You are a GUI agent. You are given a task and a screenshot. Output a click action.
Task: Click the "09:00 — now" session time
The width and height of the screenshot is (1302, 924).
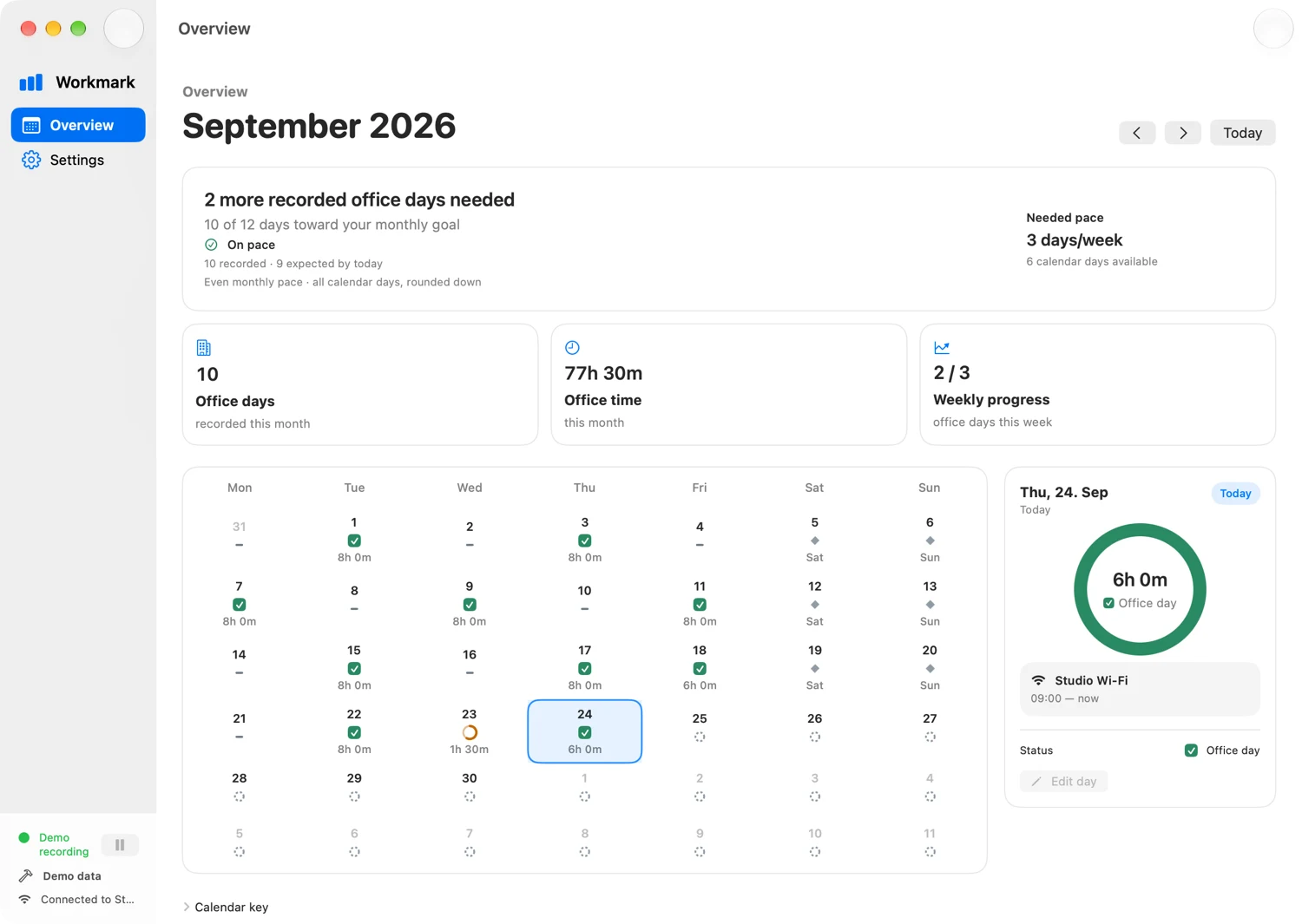tap(1064, 698)
